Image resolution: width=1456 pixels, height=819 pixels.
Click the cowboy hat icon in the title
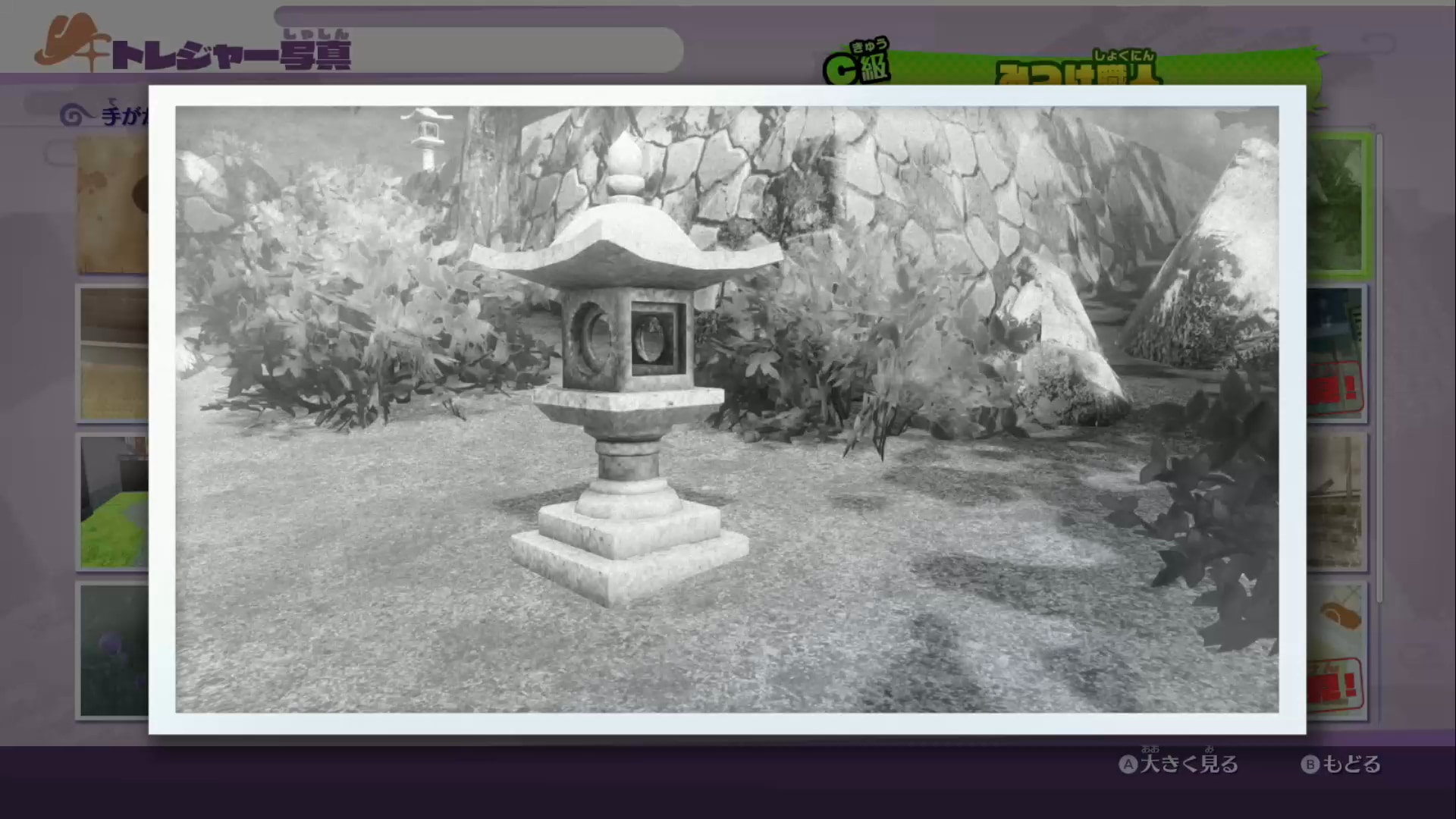point(71,43)
